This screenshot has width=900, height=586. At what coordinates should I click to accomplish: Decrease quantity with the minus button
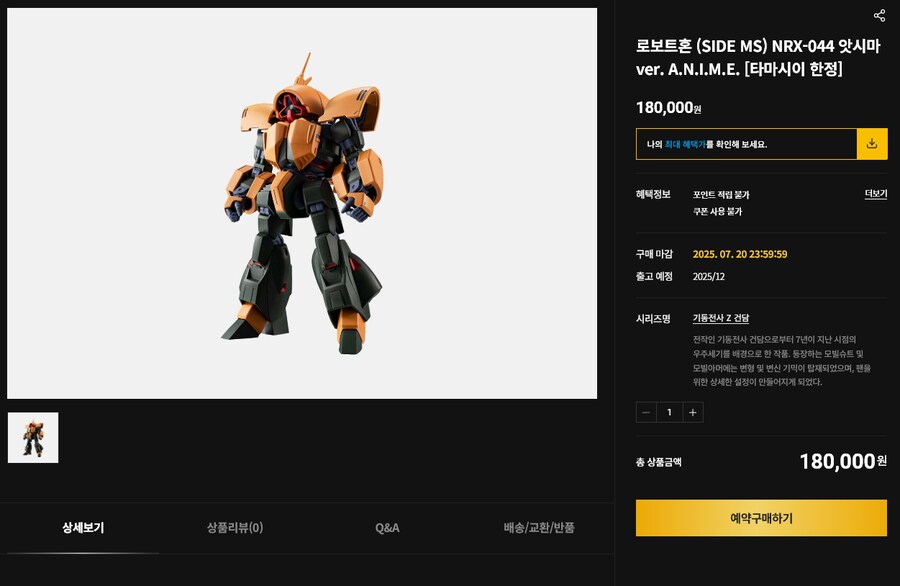pyautogui.click(x=646, y=412)
